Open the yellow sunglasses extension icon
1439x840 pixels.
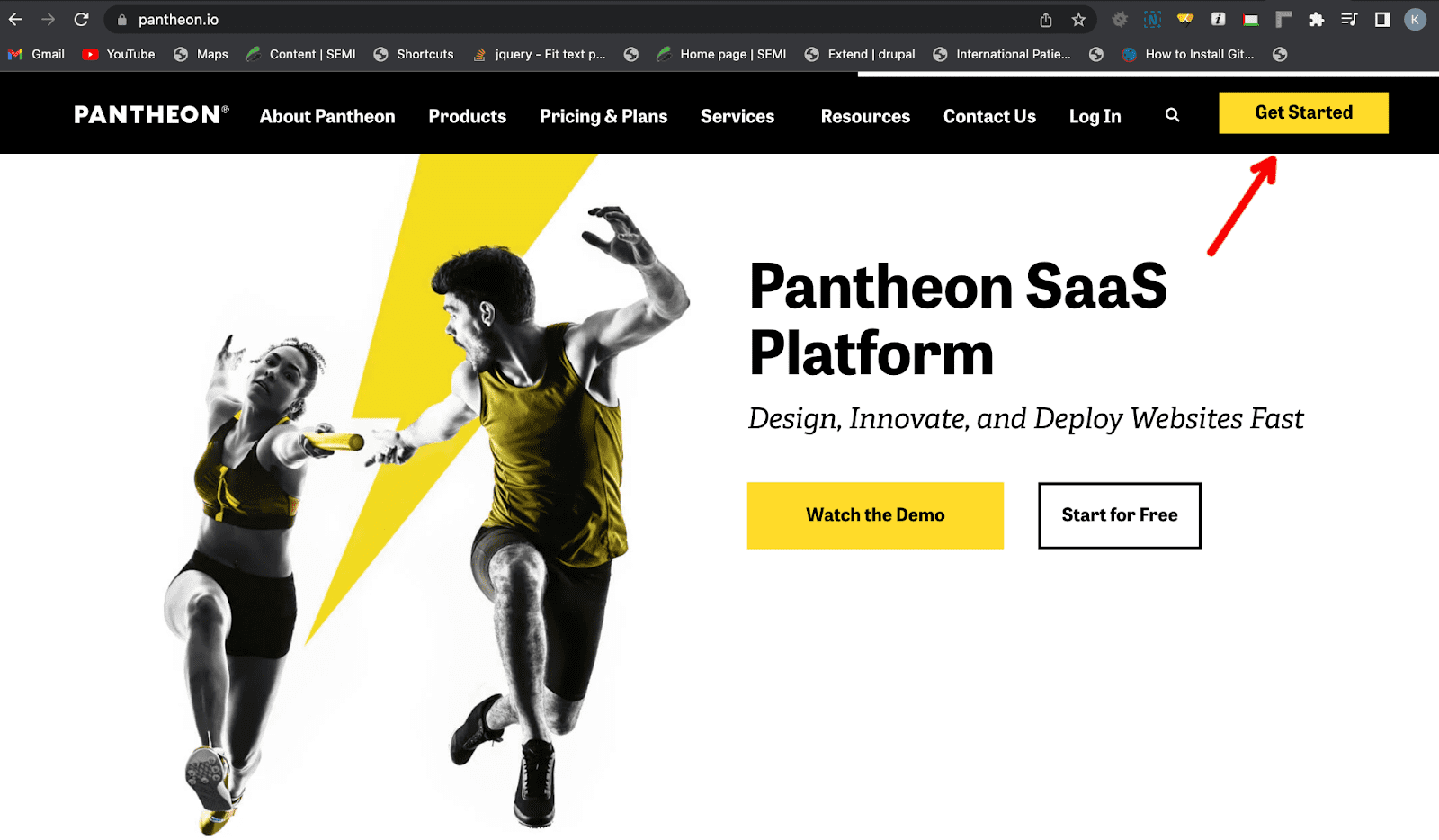point(1185,19)
